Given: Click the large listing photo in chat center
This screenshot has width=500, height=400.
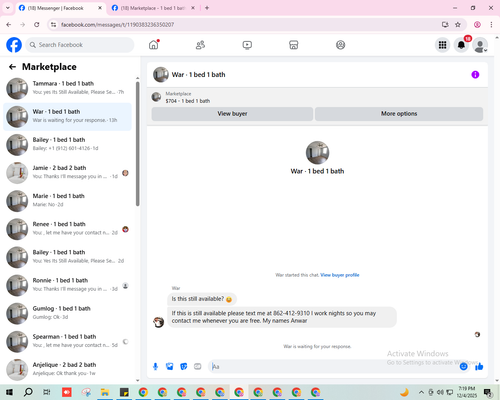Looking at the screenshot, I should [317, 153].
